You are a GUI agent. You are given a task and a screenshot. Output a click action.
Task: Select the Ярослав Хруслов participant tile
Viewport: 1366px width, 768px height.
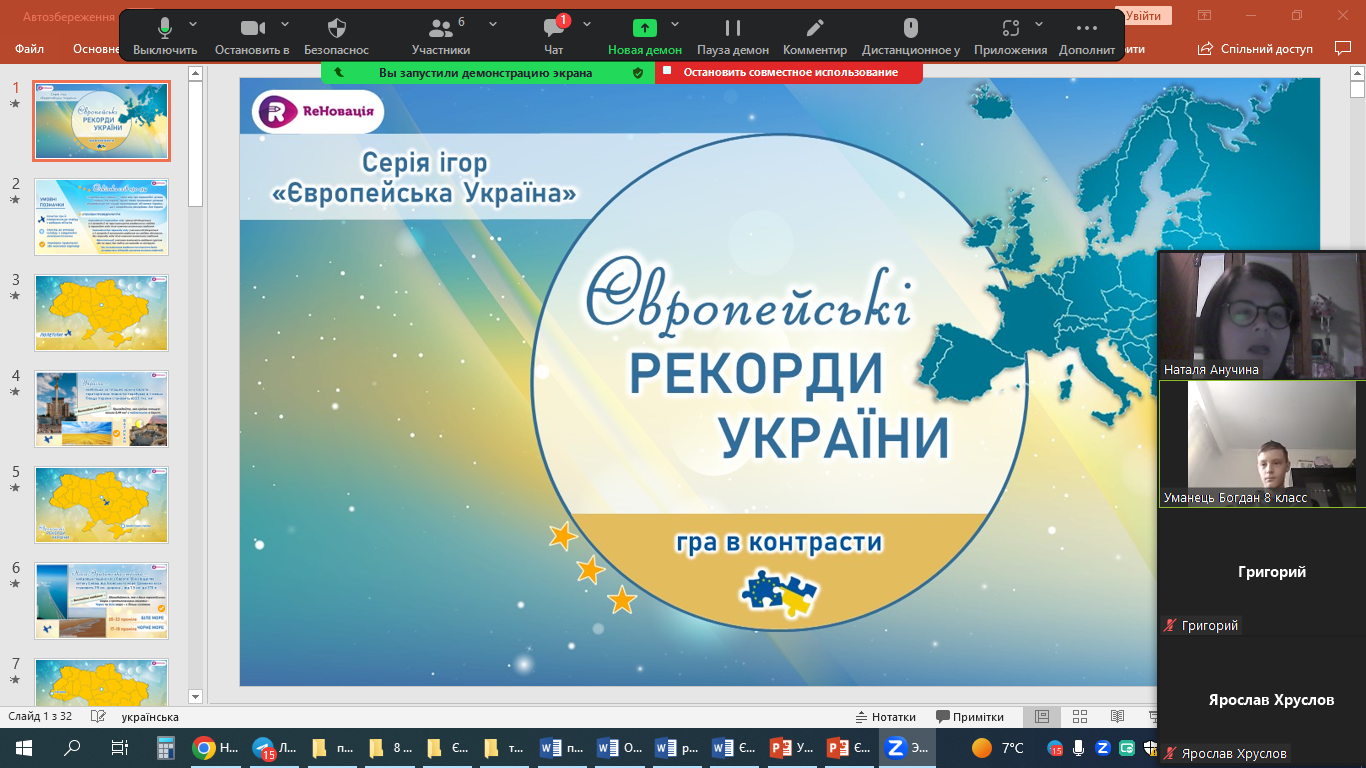tap(1262, 700)
